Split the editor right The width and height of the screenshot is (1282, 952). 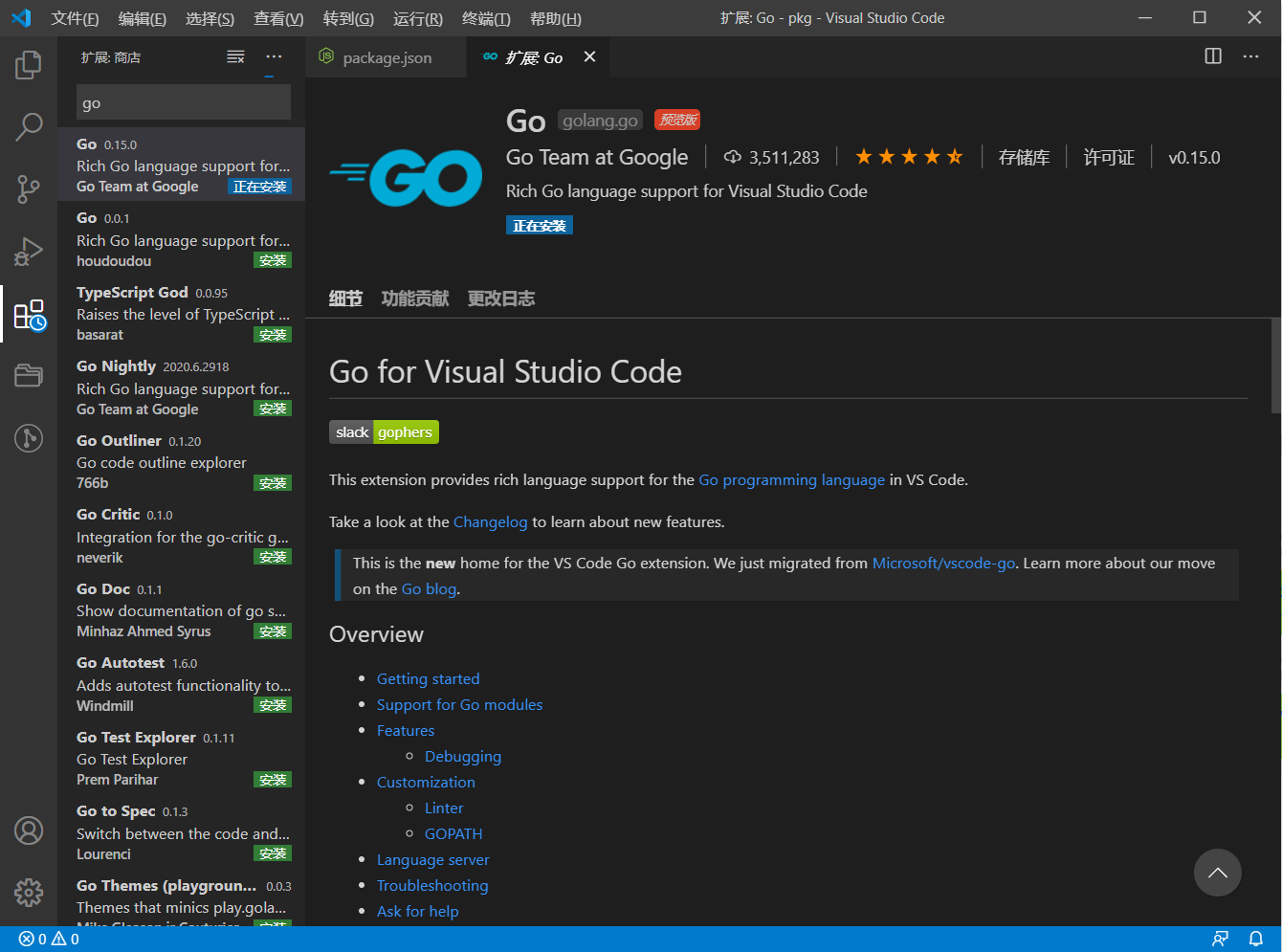coord(1213,56)
